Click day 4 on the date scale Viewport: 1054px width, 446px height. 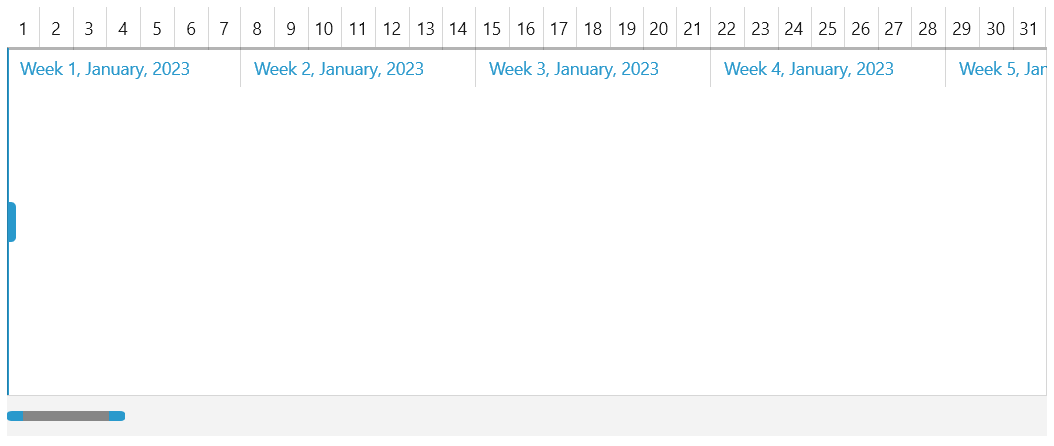tap(123, 29)
